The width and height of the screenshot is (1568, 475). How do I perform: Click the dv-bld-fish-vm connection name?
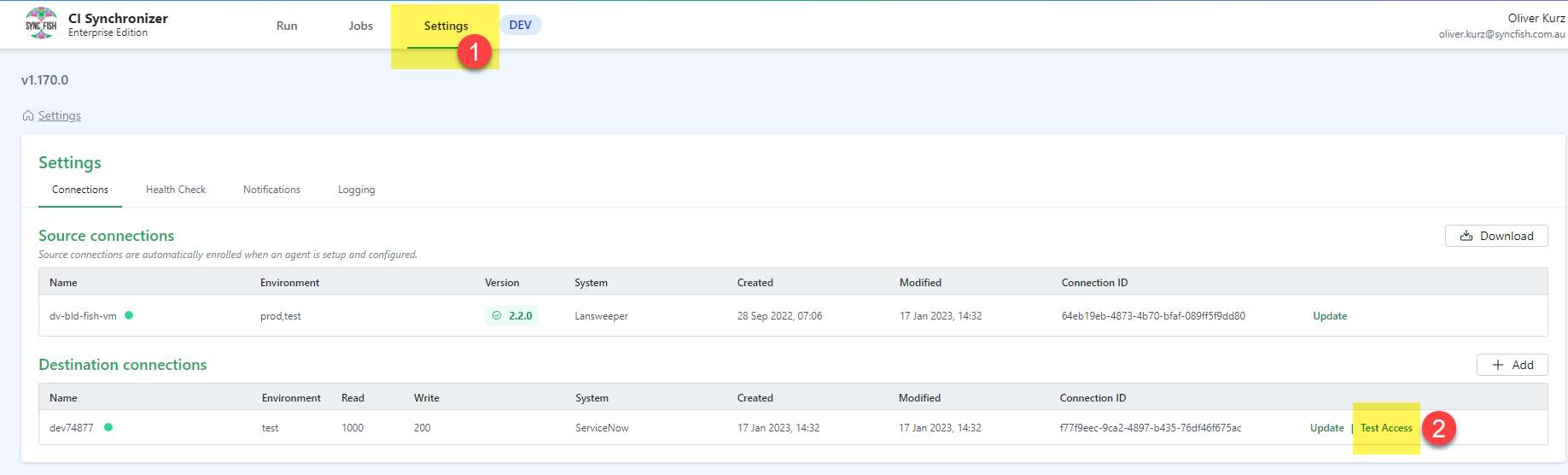pyautogui.click(x=83, y=315)
